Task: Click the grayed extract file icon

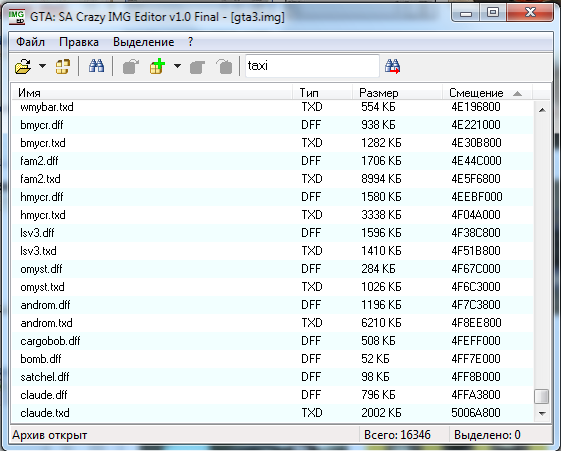Action: [130, 66]
